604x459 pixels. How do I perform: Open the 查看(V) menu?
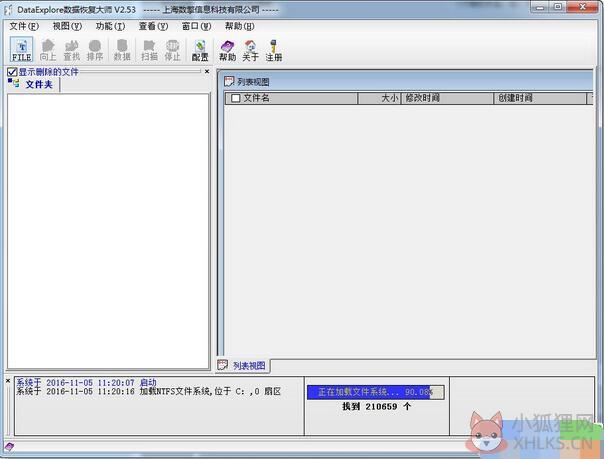pyautogui.click(x=153, y=26)
